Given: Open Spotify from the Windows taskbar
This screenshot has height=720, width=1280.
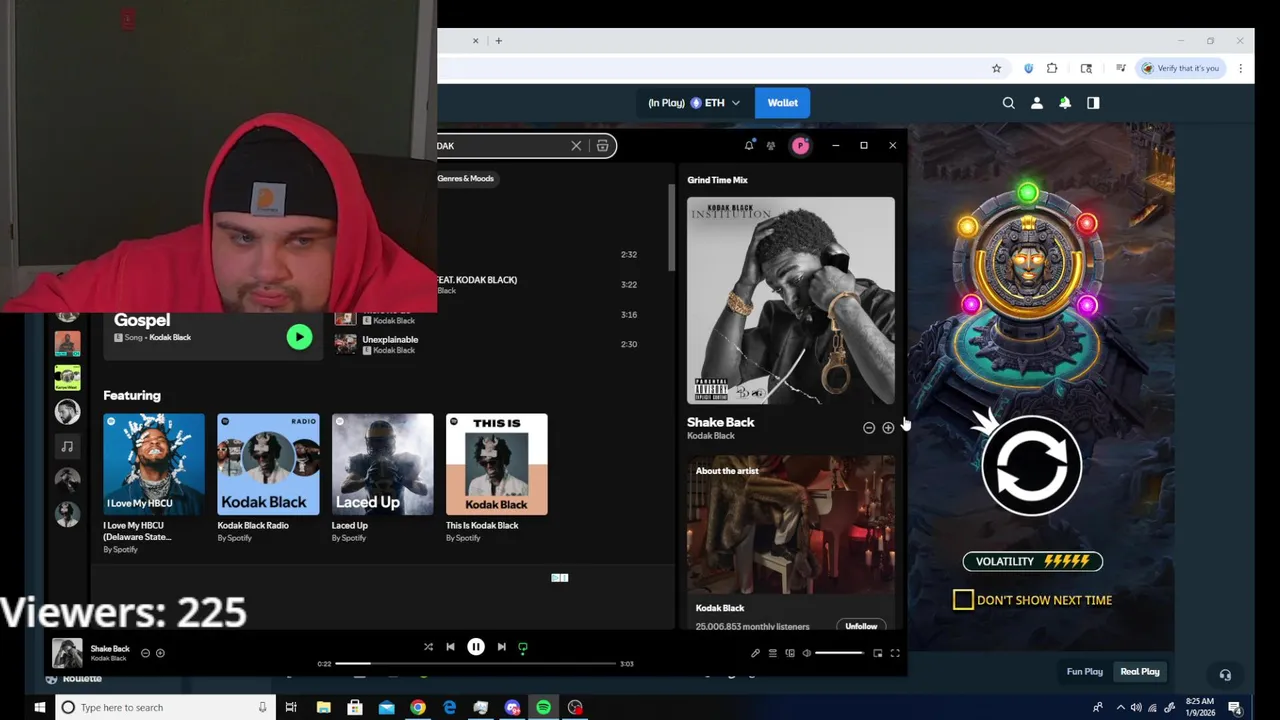Looking at the screenshot, I should click(x=543, y=707).
